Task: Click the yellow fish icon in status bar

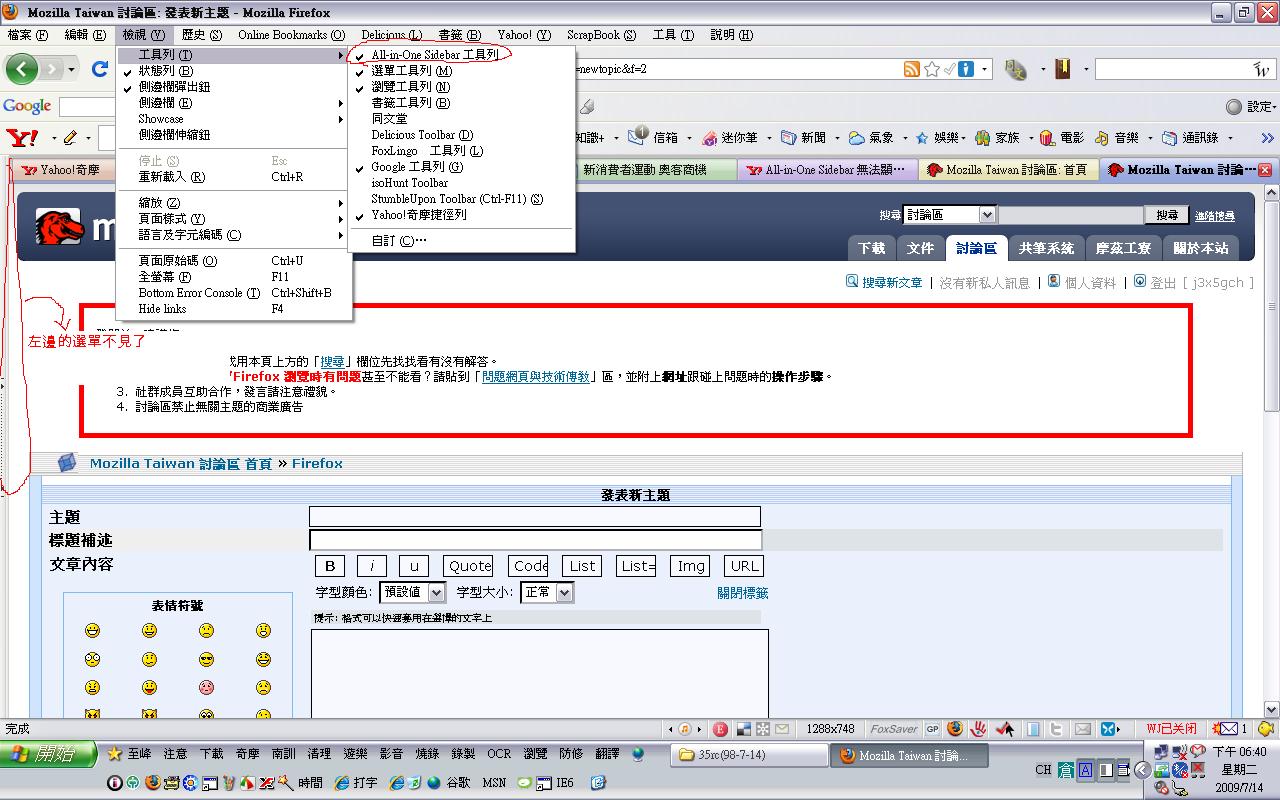Action: (x=1266, y=729)
